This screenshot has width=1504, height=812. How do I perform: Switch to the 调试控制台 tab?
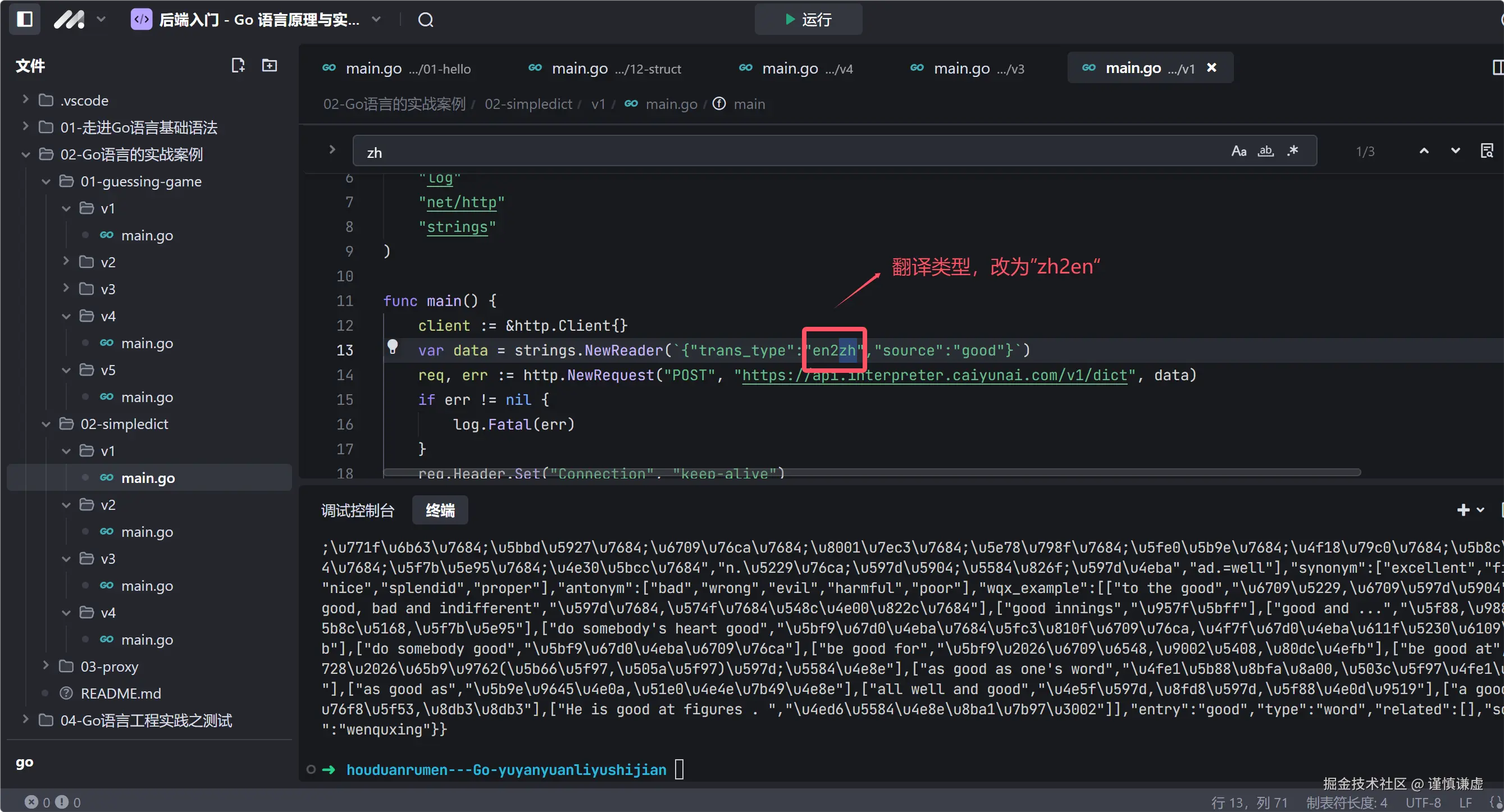[x=357, y=511]
